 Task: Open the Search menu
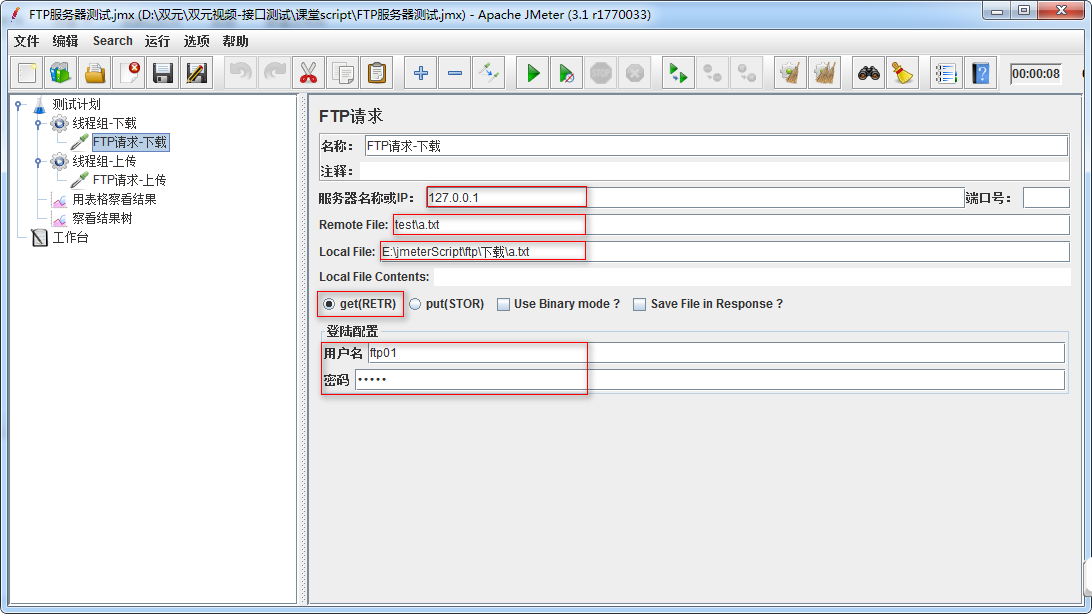click(112, 41)
